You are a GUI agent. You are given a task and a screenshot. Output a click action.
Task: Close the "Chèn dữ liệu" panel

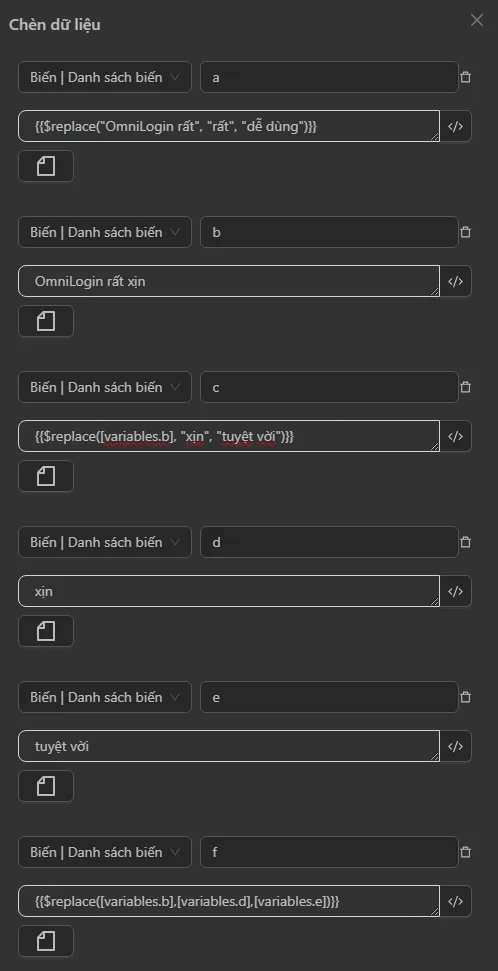[x=476, y=20]
